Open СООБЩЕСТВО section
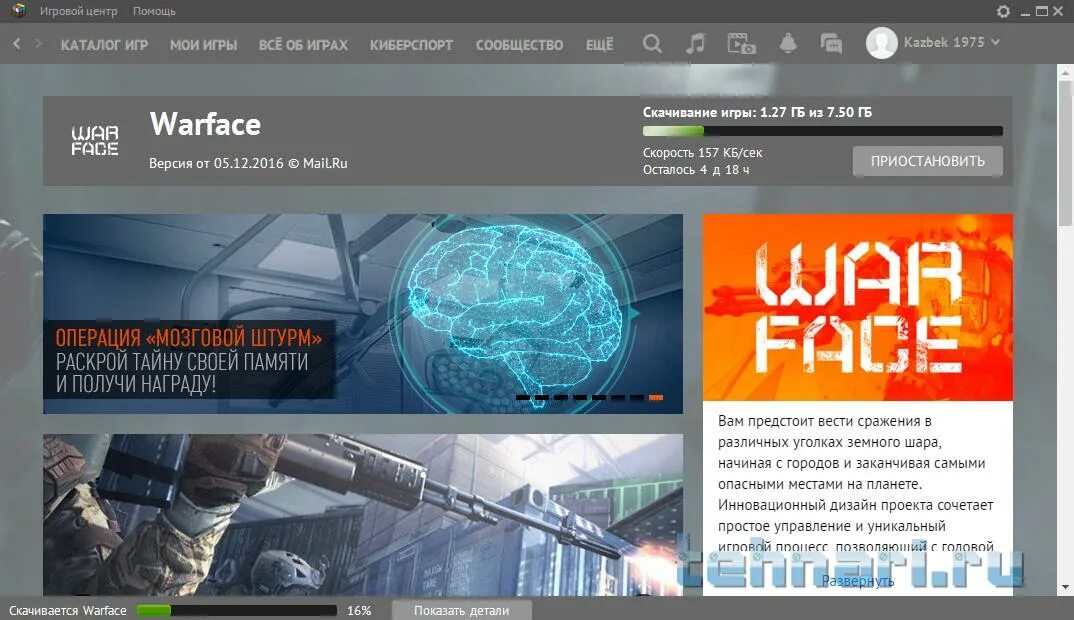 click(x=519, y=45)
